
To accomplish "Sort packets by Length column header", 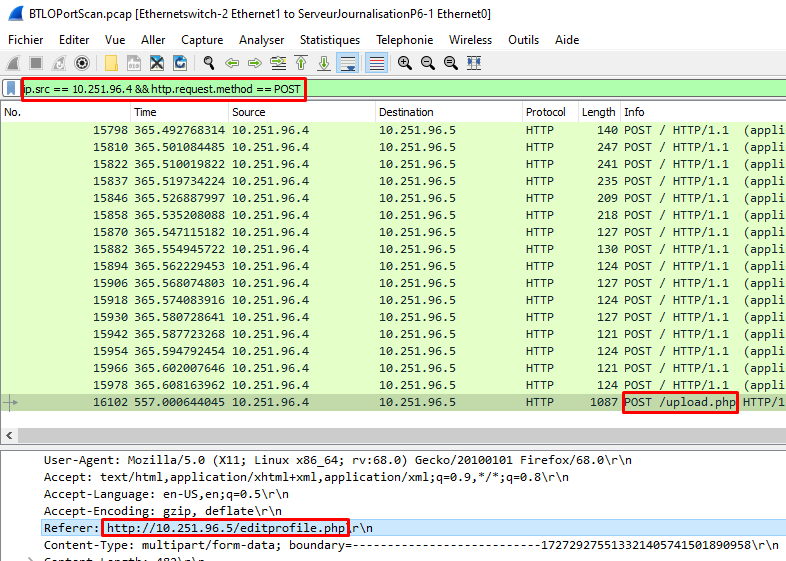I will point(598,112).
